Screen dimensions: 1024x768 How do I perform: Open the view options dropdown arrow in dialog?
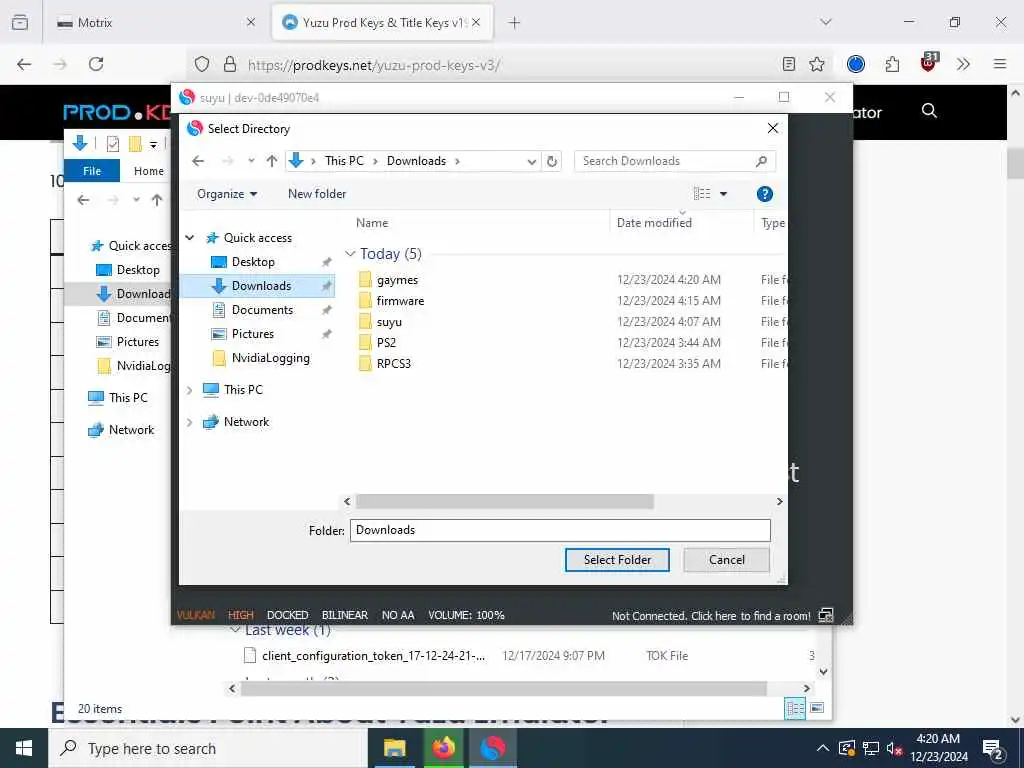point(723,194)
